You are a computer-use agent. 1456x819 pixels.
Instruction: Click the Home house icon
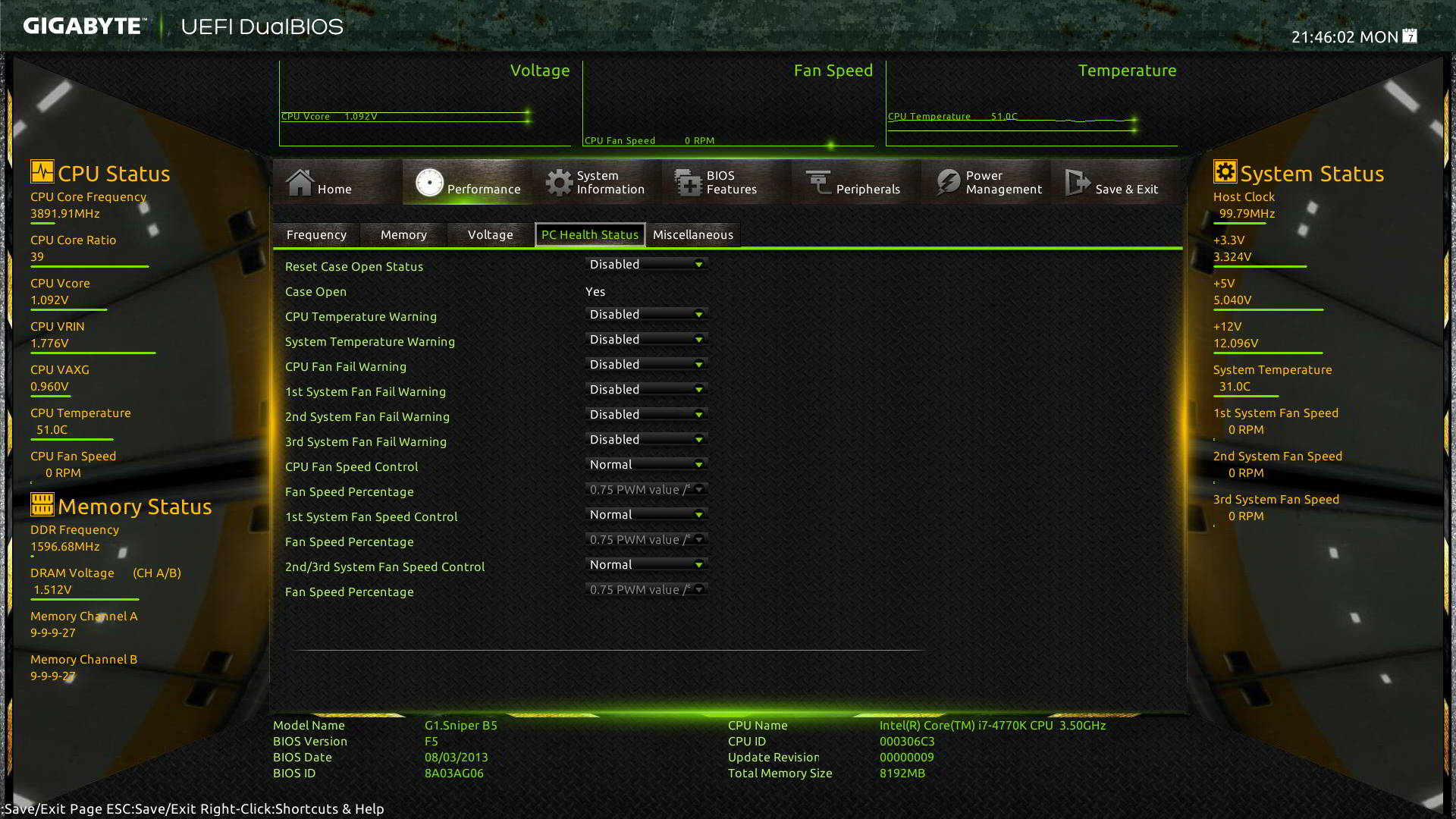pyautogui.click(x=300, y=182)
